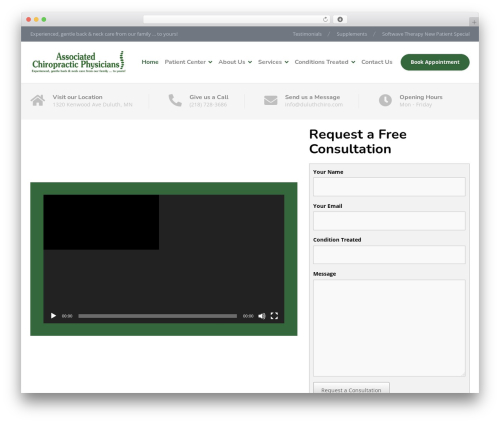This screenshot has width=500, height=423.
Task: Click the clock icon beside Opening Hours
Action: [385, 100]
